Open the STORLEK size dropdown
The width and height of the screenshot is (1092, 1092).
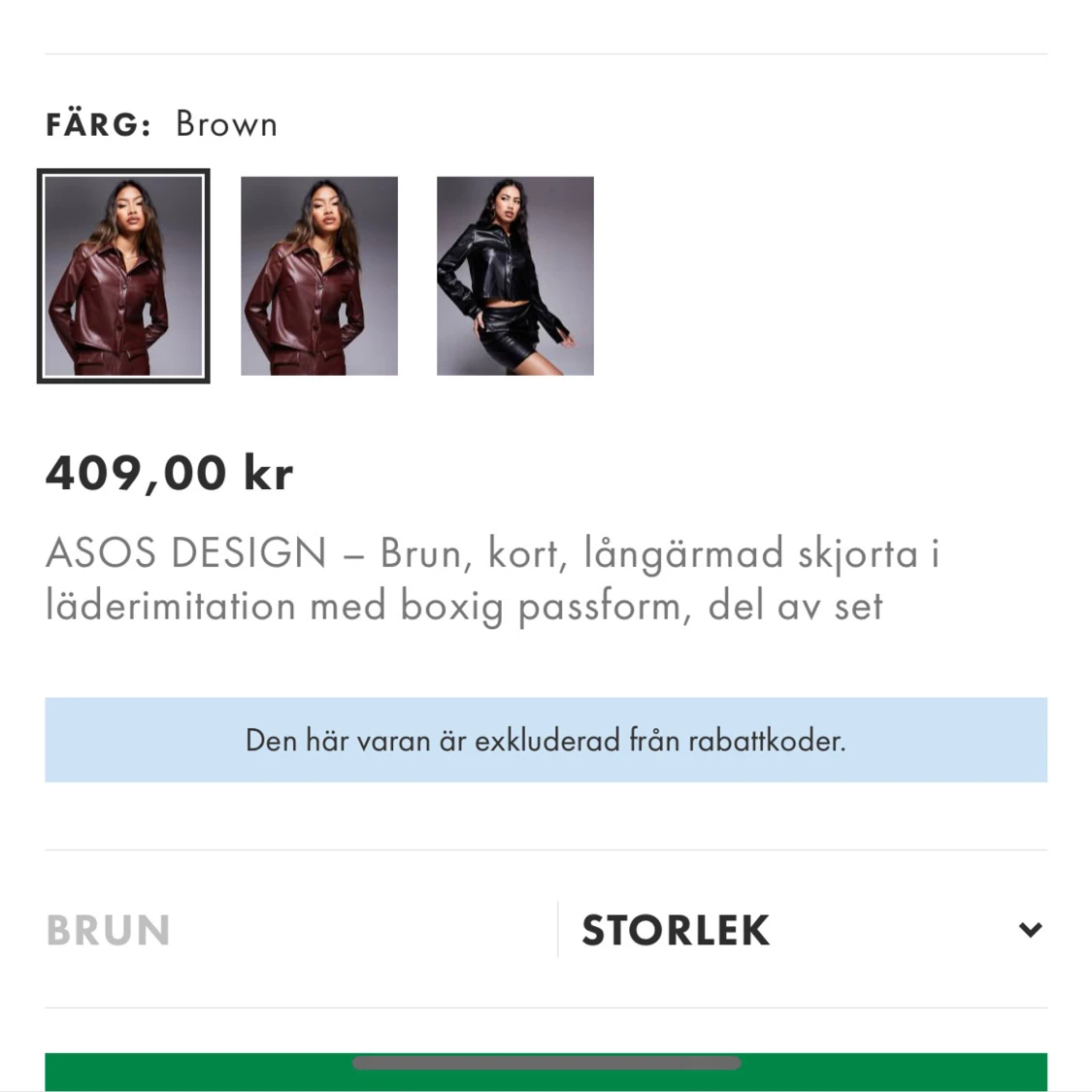coord(676,930)
